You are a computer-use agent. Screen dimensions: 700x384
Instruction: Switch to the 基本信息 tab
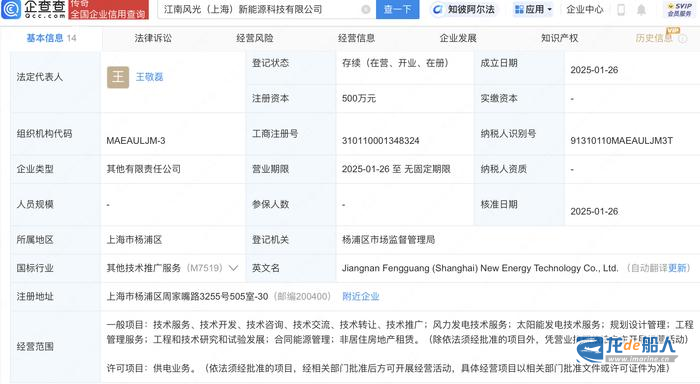point(51,38)
